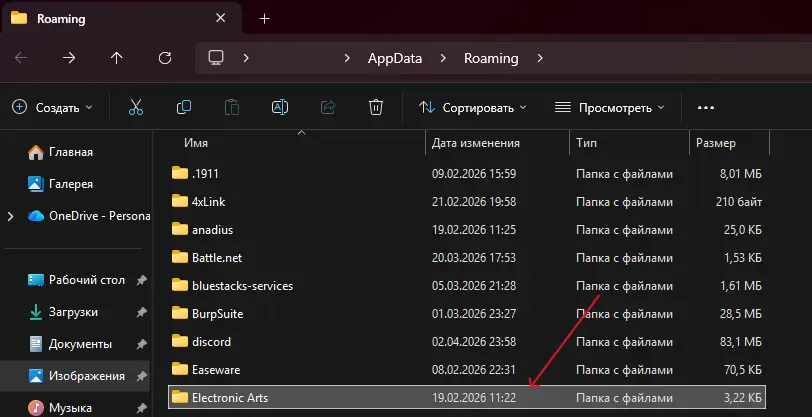The image size is (812, 417).
Task: Navigate forward with the right arrow
Action: [x=69, y=58]
